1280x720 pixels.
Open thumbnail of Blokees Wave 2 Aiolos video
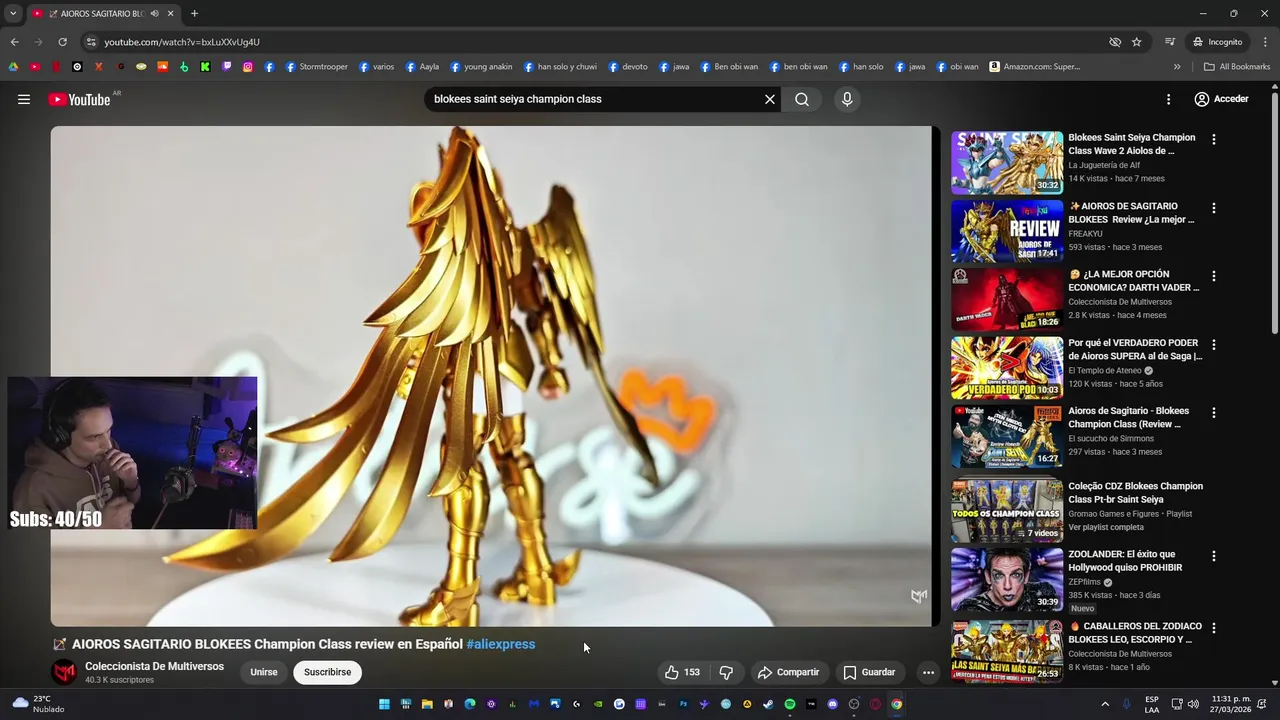click(1007, 162)
